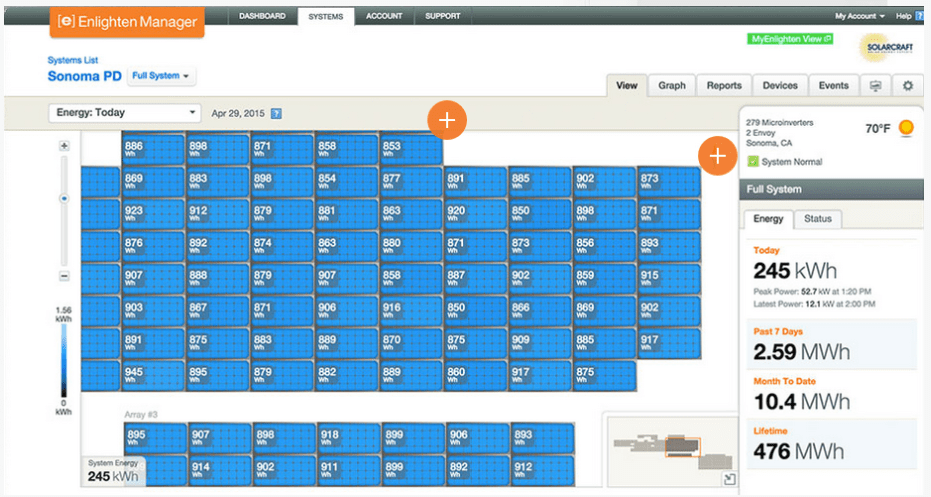Select the Status tab in Full System panel

(819, 219)
